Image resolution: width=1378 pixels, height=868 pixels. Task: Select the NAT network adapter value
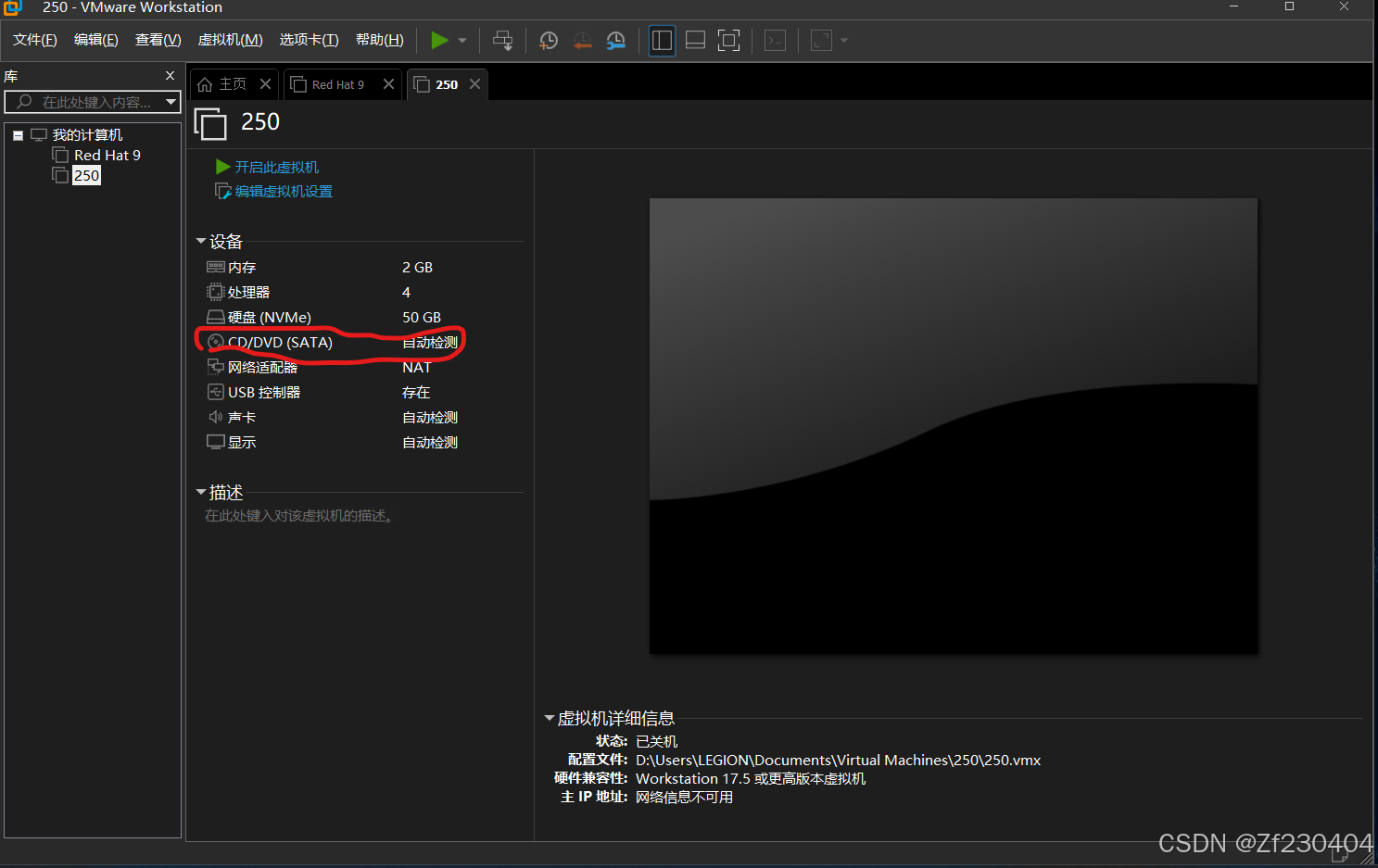(x=416, y=367)
